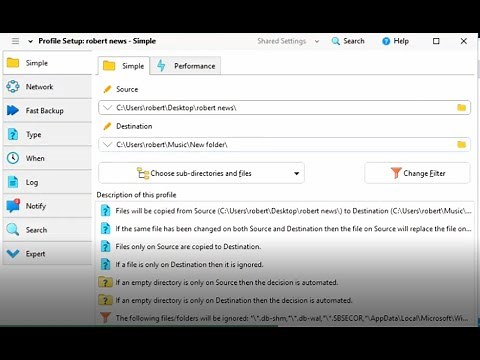Open the Notify section in sidebar
This screenshot has height=360, width=480.
(x=47, y=206)
